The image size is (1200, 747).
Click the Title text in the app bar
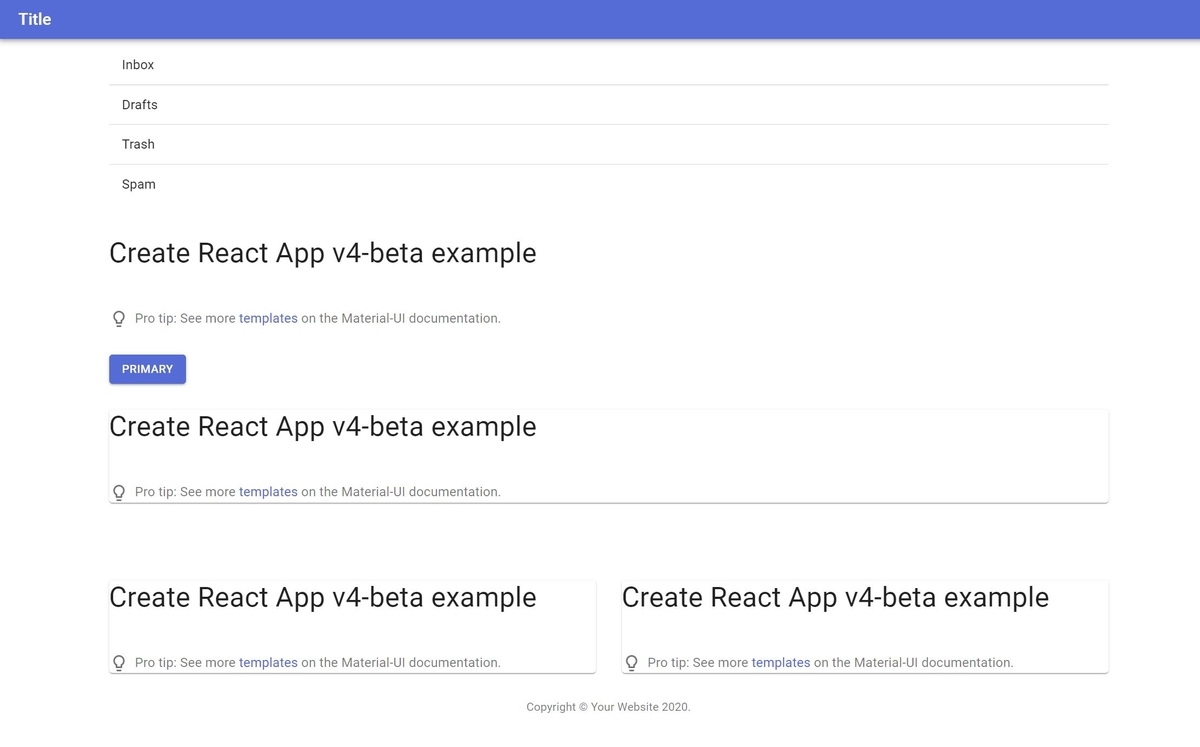(x=35, y=19)
